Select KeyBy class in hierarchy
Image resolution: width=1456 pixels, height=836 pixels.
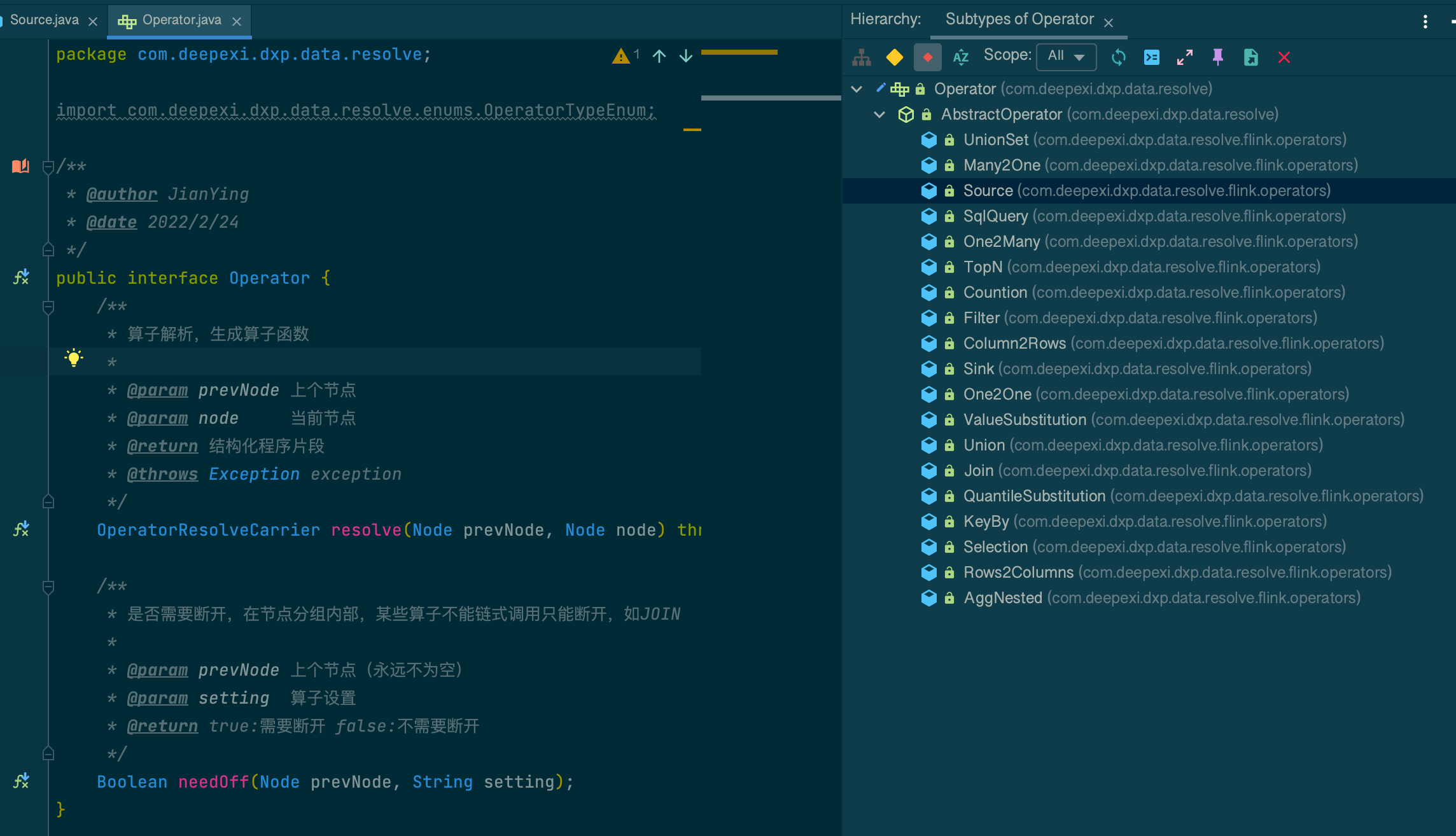pyautogui.click(x=1145, y=521)
